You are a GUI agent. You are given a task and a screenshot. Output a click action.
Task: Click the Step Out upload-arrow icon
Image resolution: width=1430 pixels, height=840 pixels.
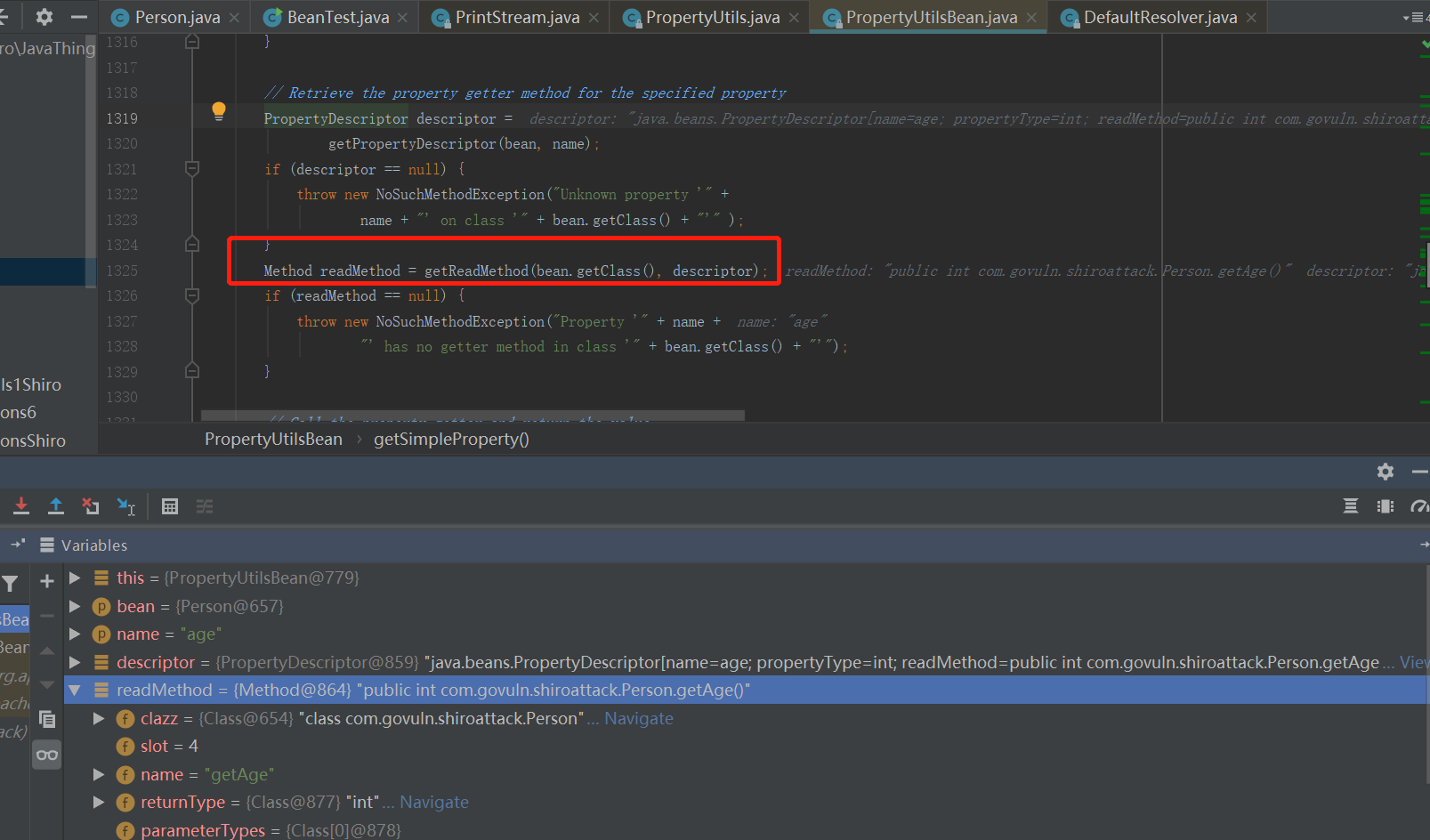56,506
